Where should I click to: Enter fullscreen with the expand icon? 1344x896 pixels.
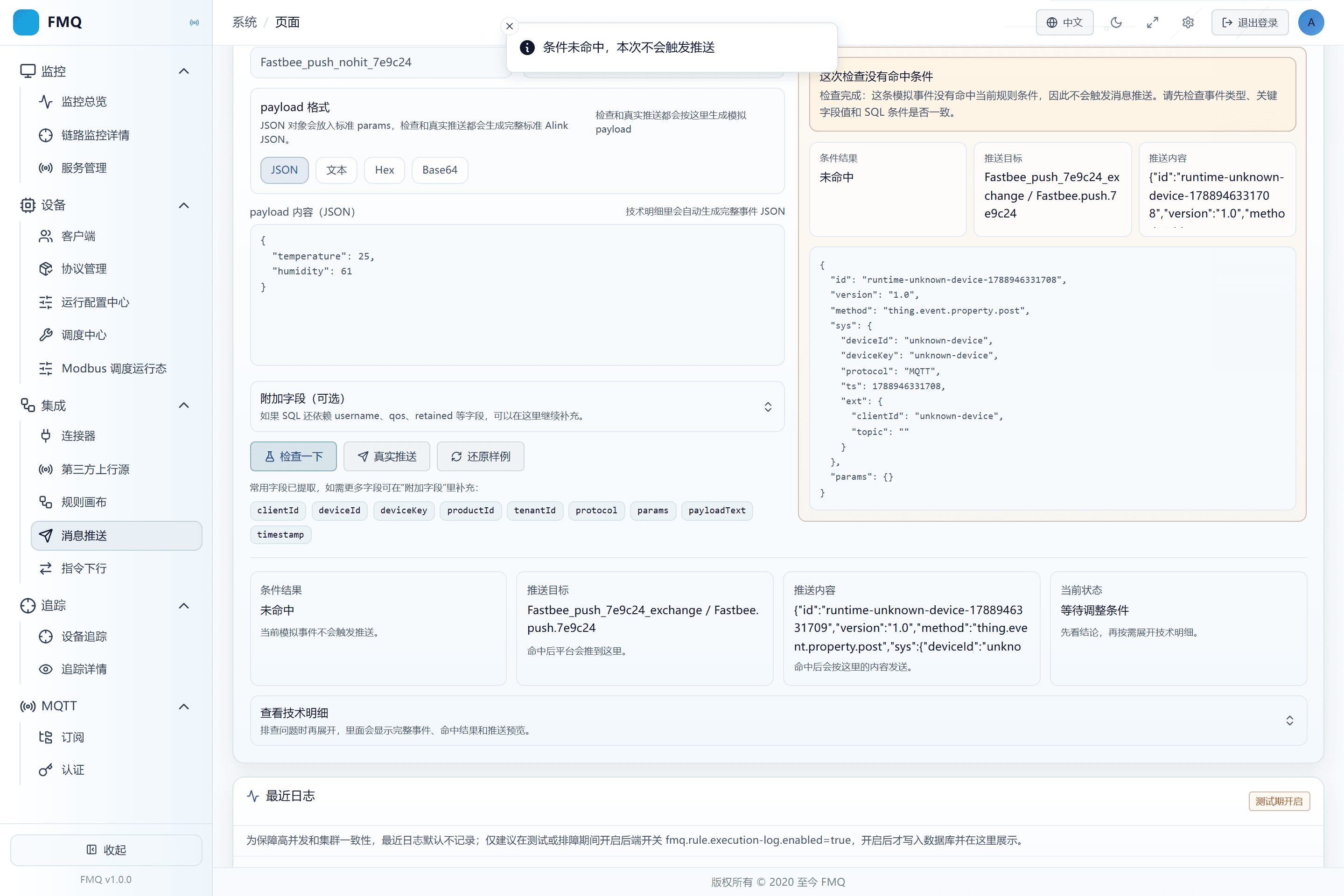pyautogui.click(x=1153, y=22)
